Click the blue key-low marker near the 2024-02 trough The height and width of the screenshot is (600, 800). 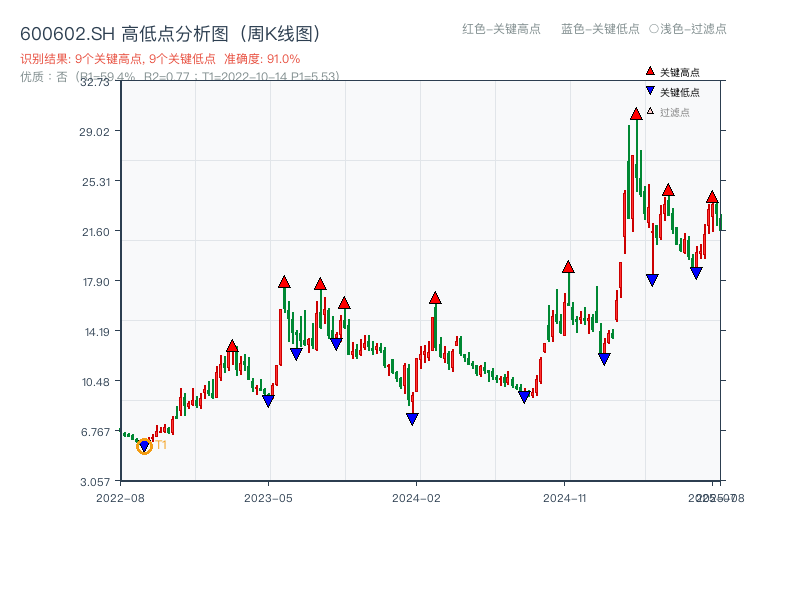pyautogui.click(x=411, y=418)
